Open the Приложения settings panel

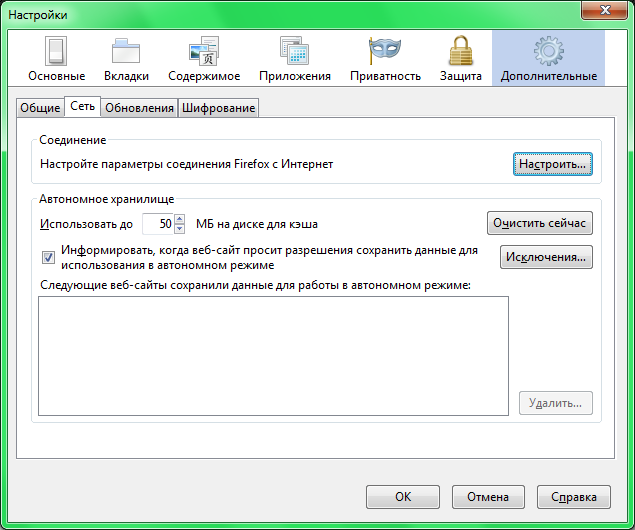(295, 59)
